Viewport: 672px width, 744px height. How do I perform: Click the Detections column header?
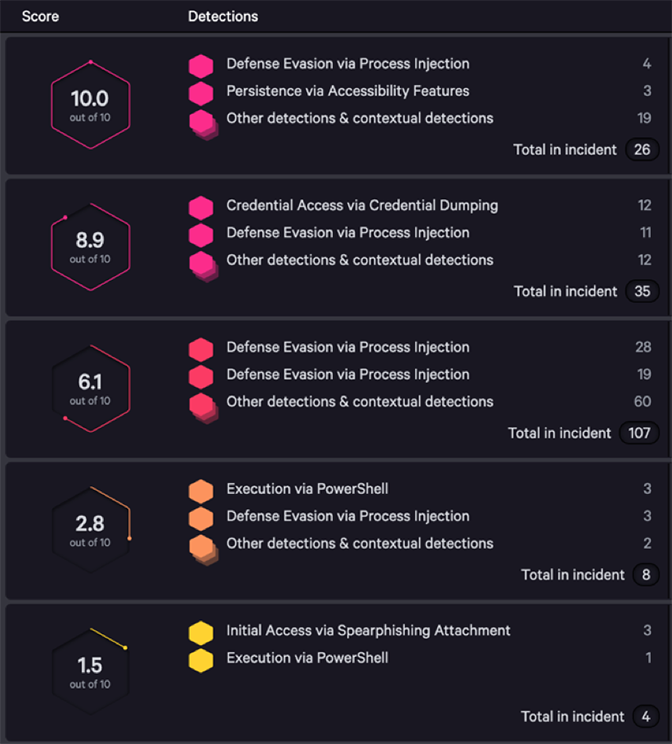pos(222,17)
